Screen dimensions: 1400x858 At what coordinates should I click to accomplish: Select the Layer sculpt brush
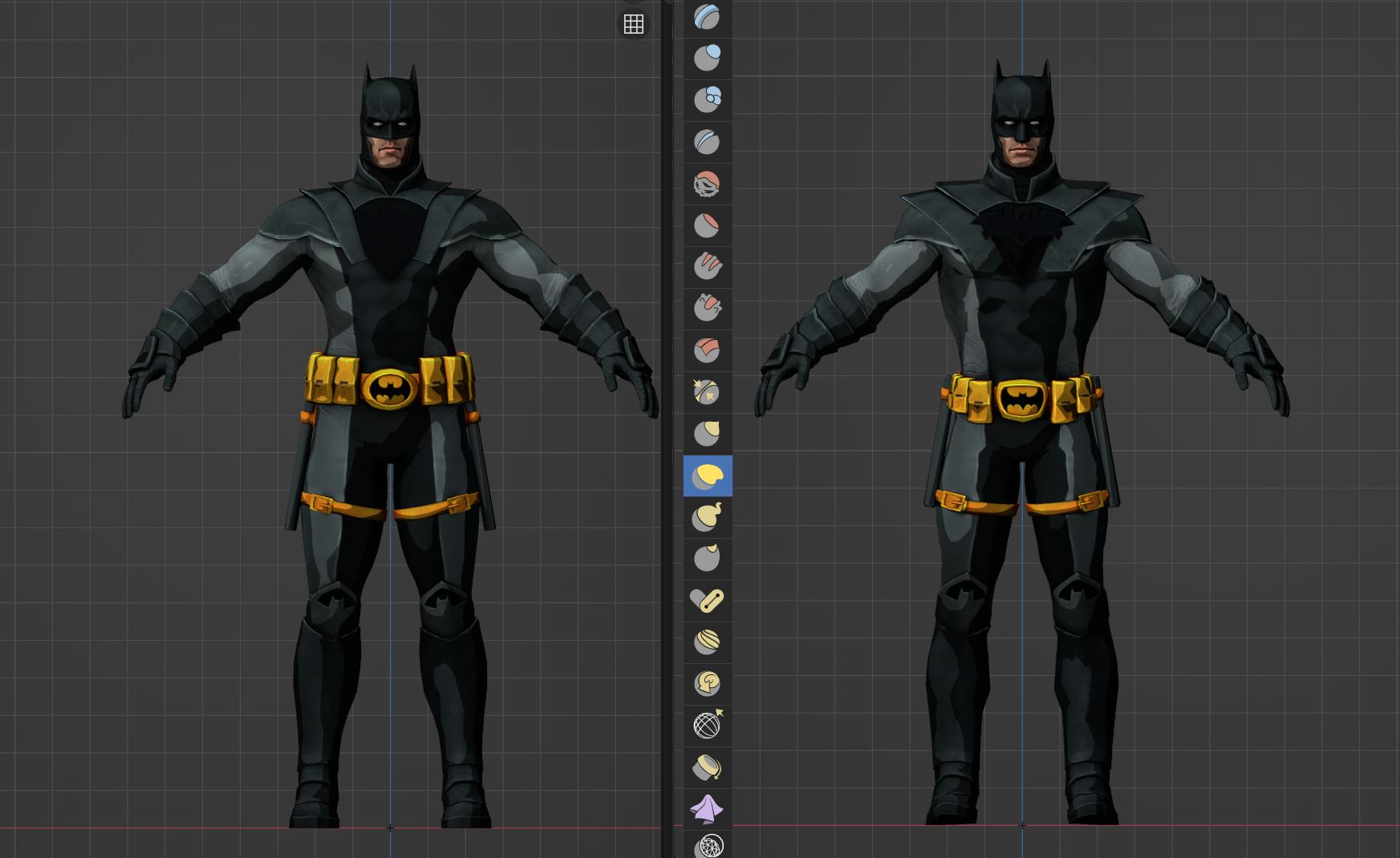[707, 18]
